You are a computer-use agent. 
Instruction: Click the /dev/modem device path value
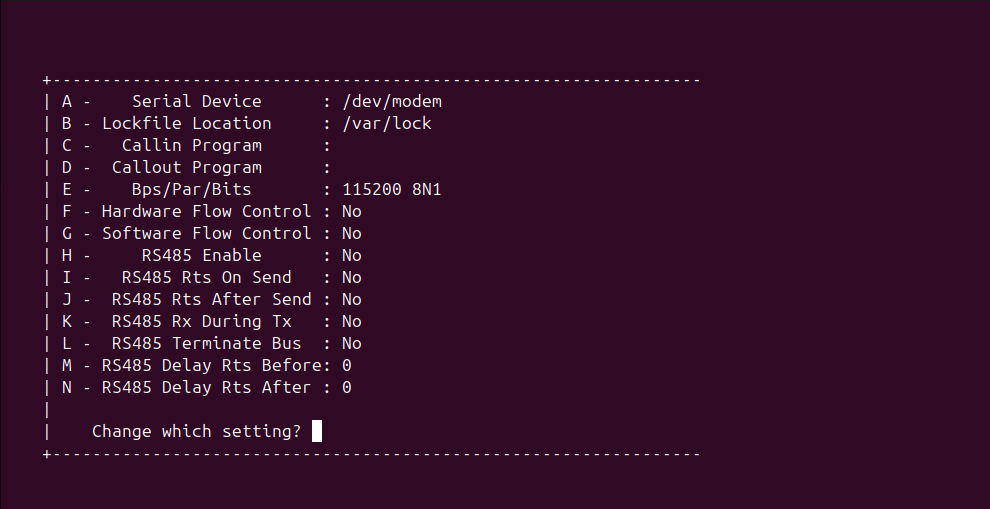391,102
